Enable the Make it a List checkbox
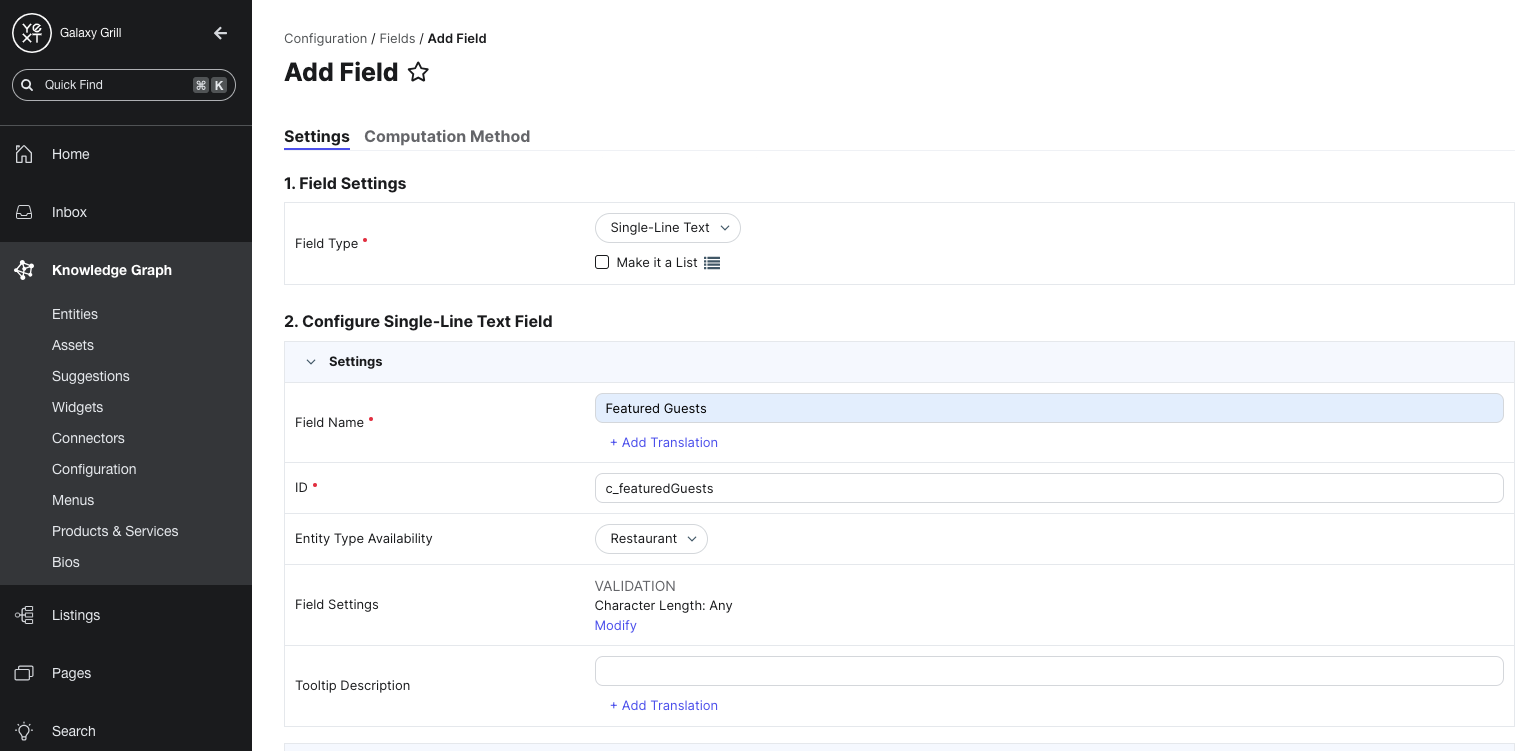Viewport: 1534px width, 751px height. click(x=602, y=262)
